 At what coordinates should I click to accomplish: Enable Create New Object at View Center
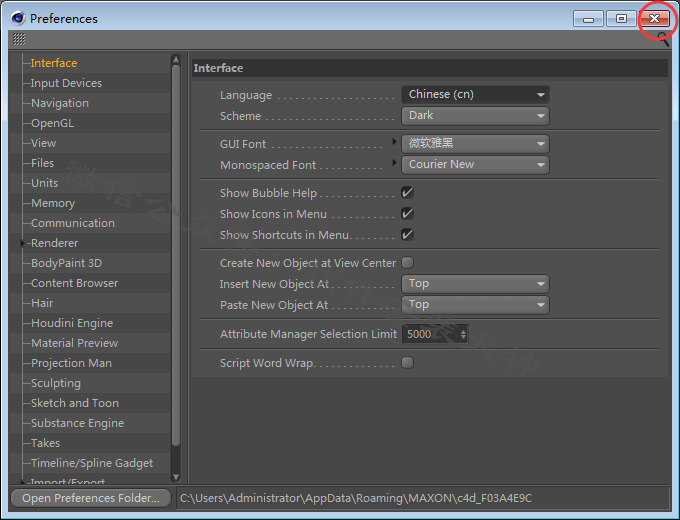(407, 262)
